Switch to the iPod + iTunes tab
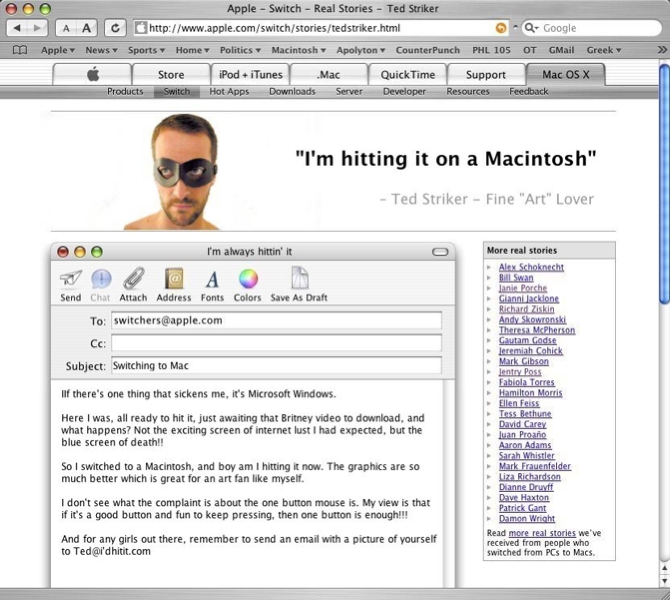Viewport: 670px width, 600px height. tap(250, 74)
